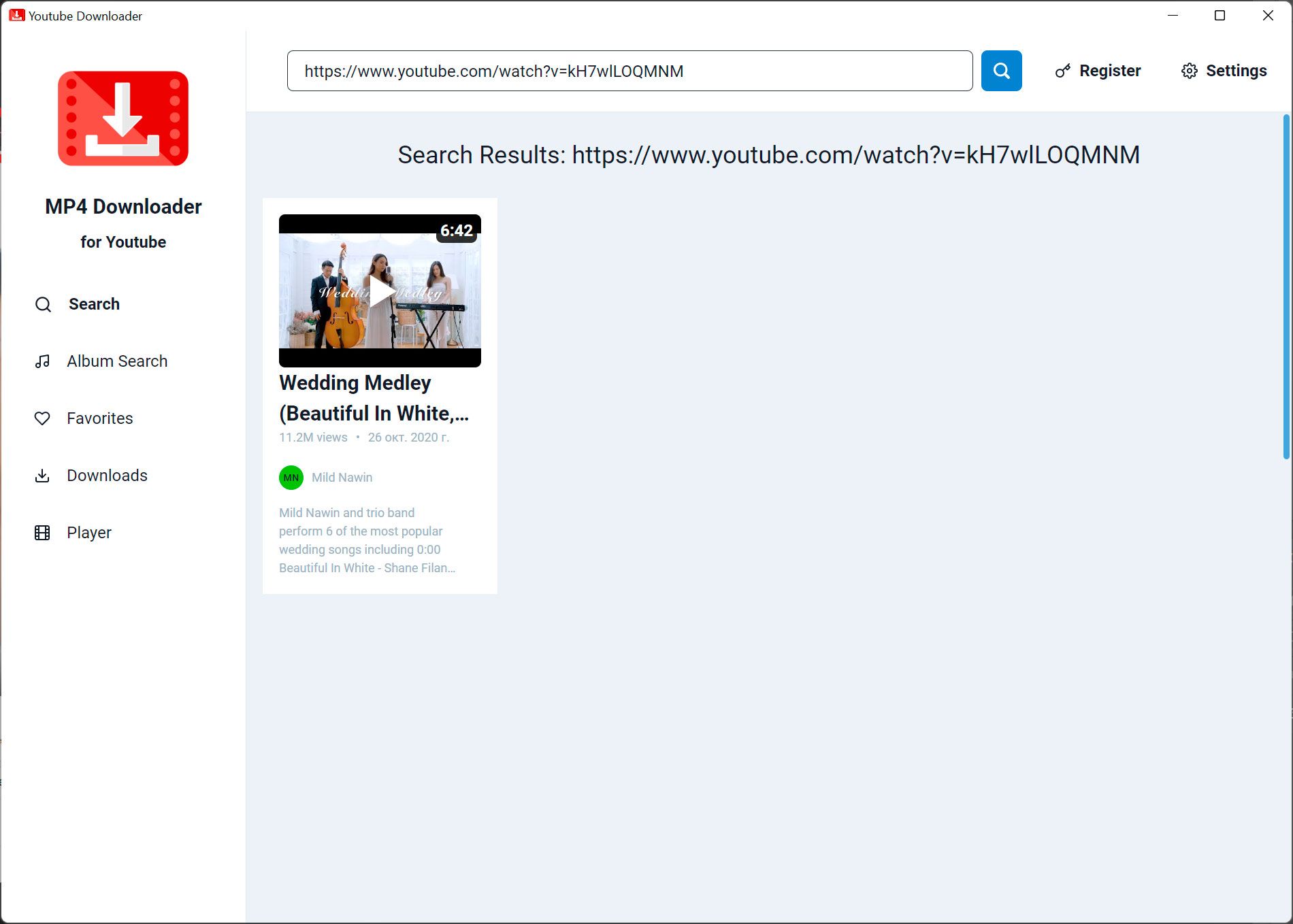Click the Youtube Downloader title bar icon
The width and height of the screenshot is (1293, 924).
point(16,16)
